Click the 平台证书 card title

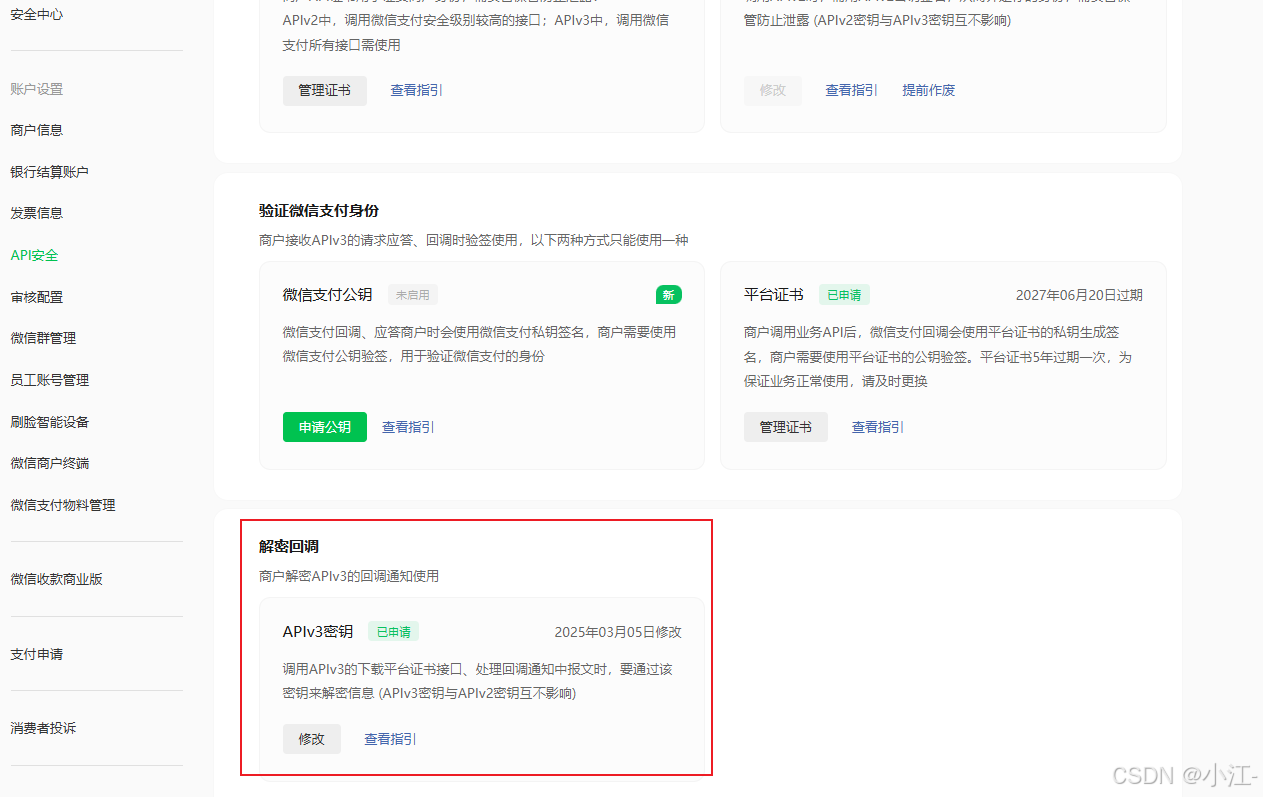[774, 295]
